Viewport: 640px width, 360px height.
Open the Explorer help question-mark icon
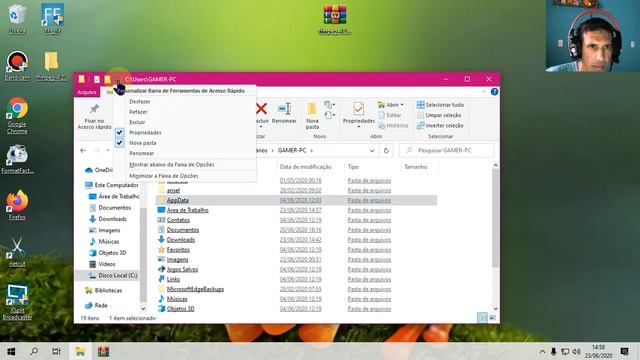pyautogui.click(x=494, y=92)
